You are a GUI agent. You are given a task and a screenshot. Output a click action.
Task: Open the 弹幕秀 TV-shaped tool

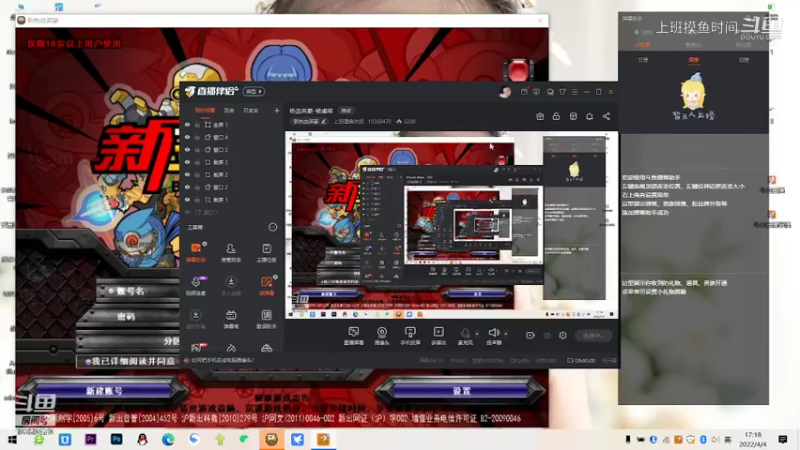coord(231,319)
